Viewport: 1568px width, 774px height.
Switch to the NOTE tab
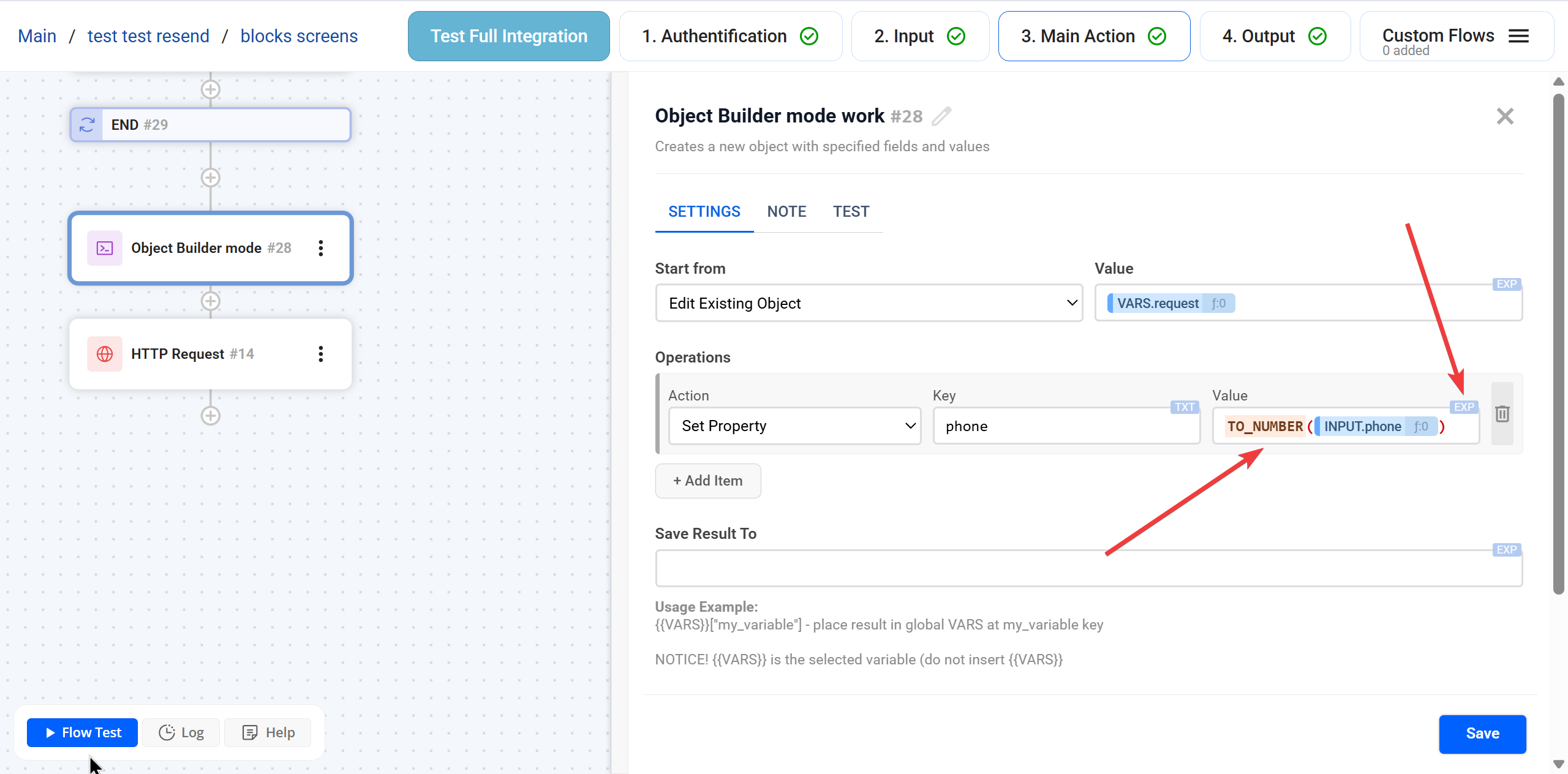tap(786, 211)
